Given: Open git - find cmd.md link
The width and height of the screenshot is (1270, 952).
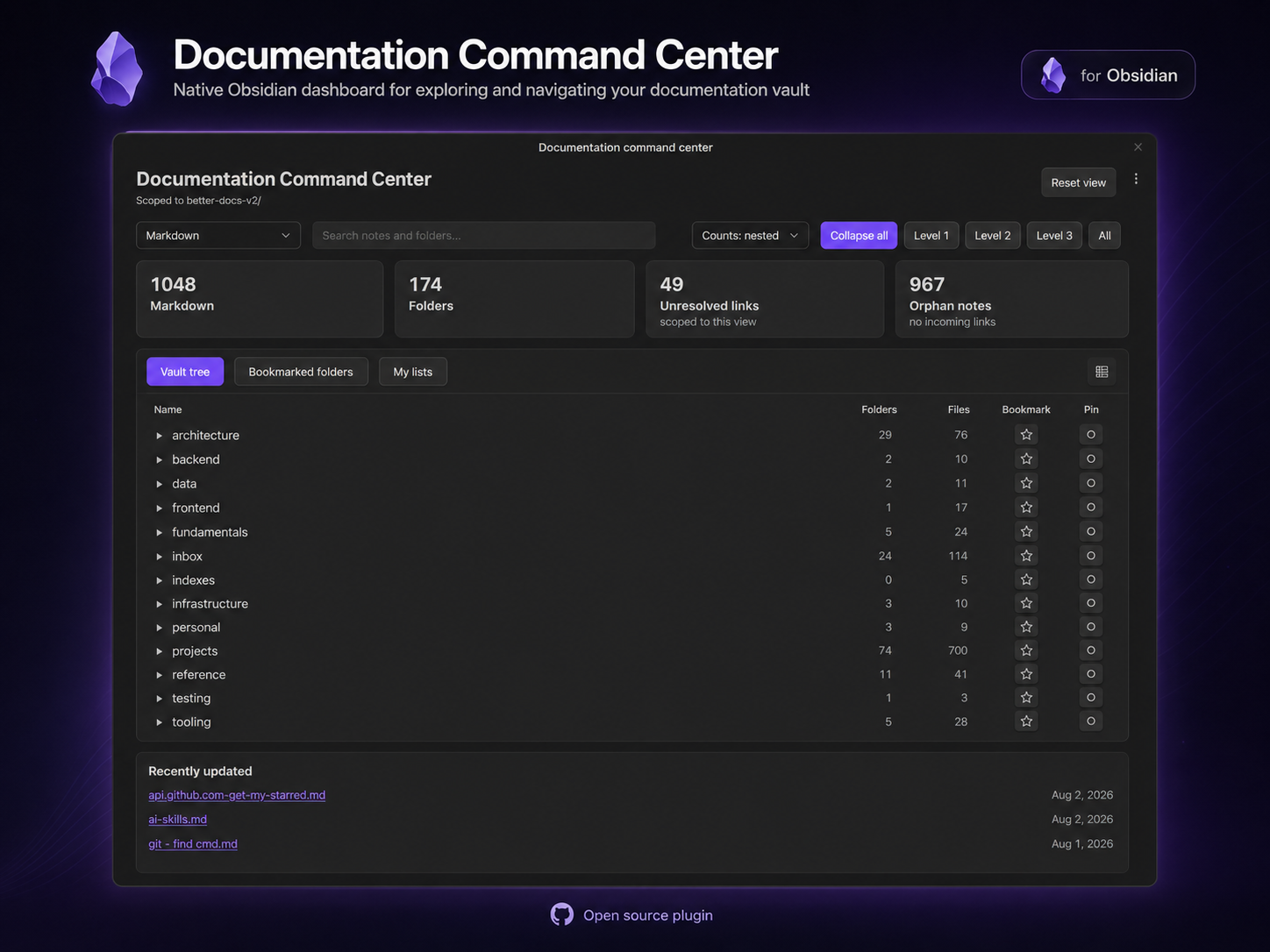Looking at the screenshot, I should click(x=193, y=844).
